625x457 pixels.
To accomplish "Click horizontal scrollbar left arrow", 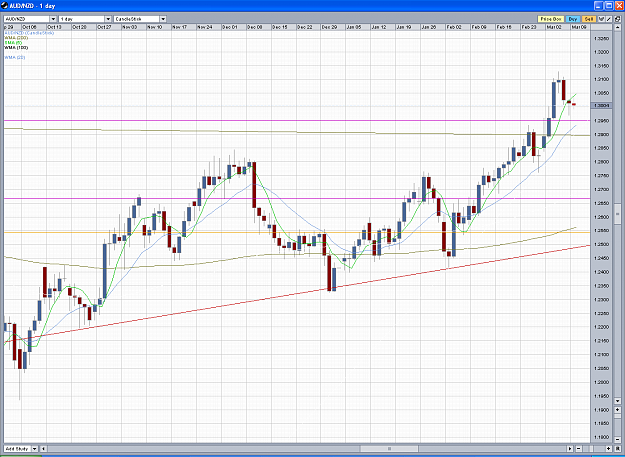I will point(43,449).
